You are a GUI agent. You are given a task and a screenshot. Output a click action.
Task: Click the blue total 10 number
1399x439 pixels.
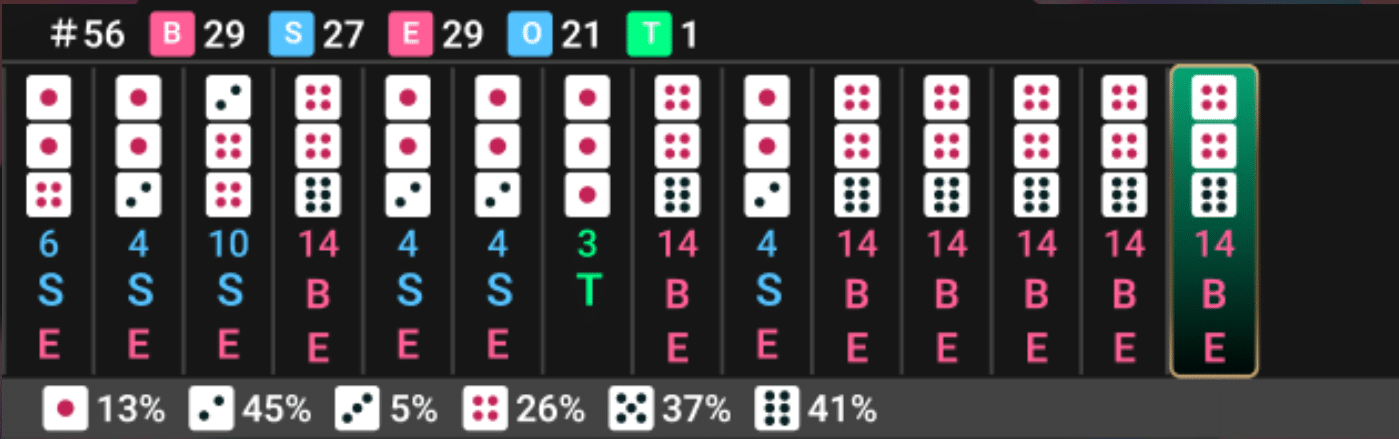tap(228, 244)
